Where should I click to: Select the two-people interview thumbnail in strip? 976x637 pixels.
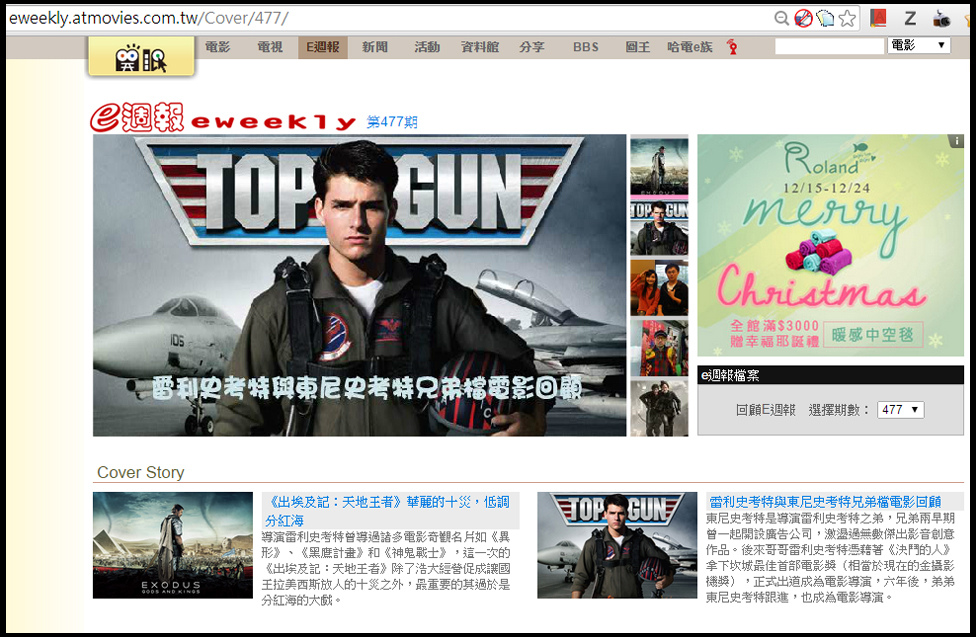[x=659, y=288]
